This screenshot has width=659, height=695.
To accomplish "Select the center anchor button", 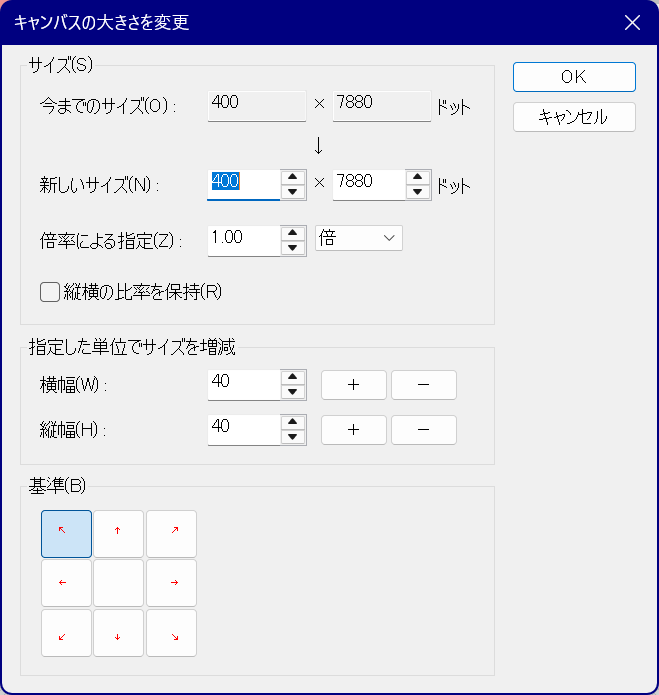I will pyautogui.click(x=118, y=583).
